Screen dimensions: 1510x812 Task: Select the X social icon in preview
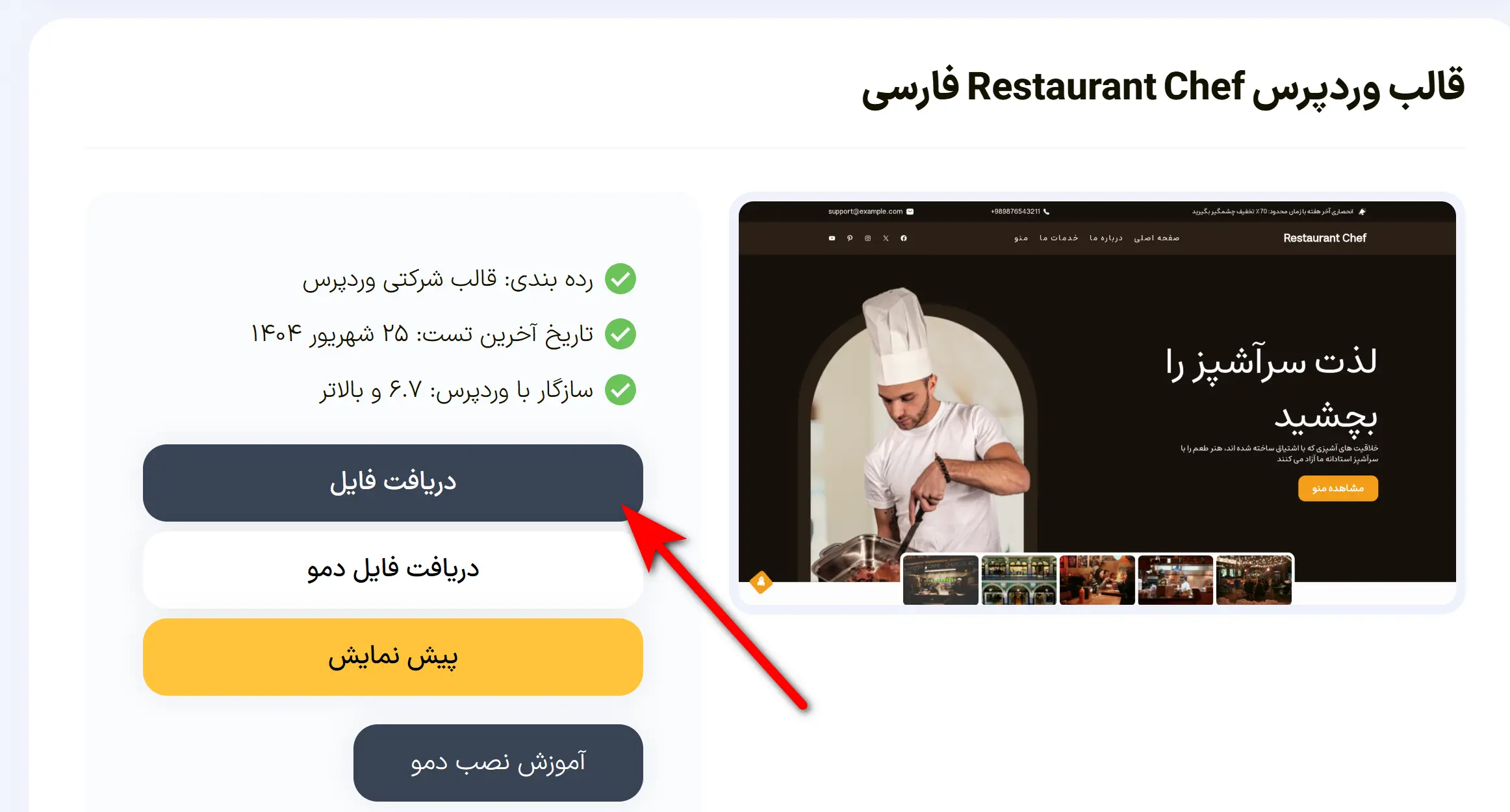[x=886, y=238]
